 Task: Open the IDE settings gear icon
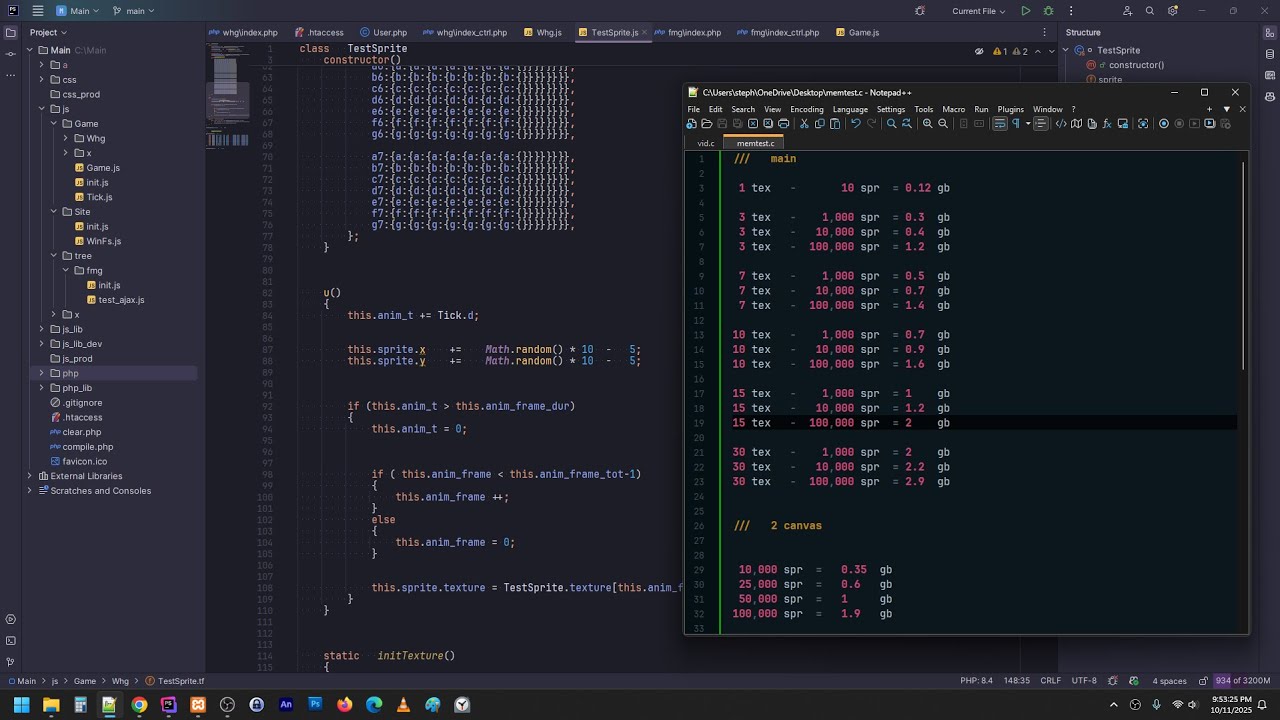click(1173, 11)
